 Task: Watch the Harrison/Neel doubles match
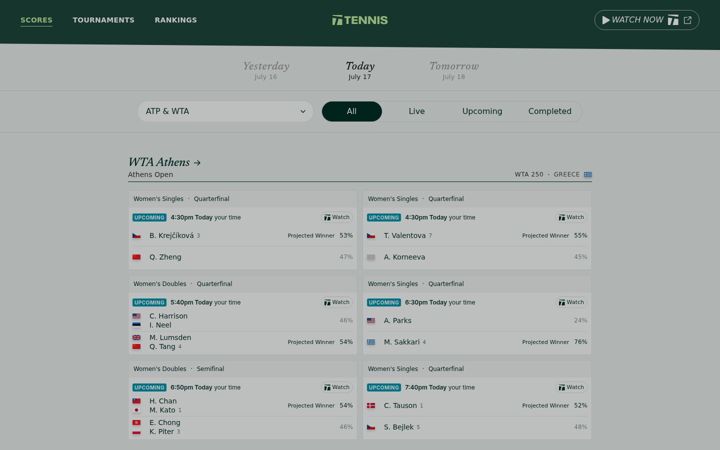coord(337,302)
